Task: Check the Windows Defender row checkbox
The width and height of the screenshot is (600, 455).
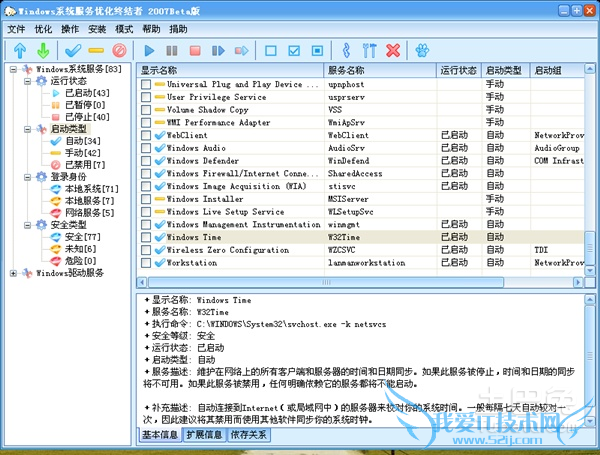Action: point(146,161)
